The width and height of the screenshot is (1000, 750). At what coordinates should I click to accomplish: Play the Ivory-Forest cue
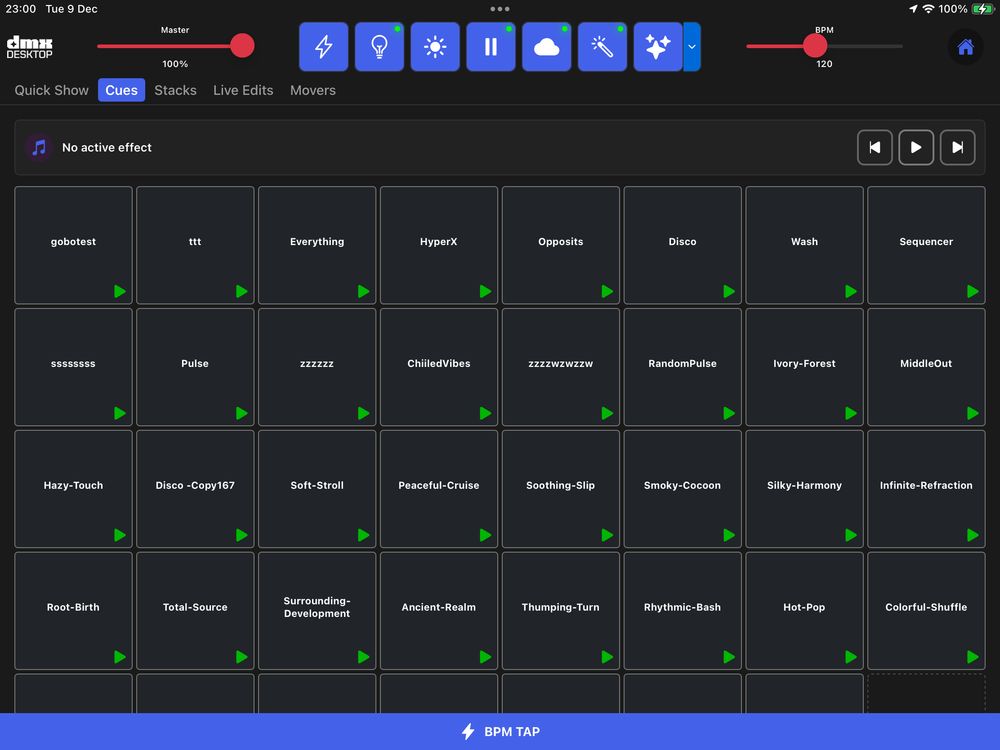(851, 413)
